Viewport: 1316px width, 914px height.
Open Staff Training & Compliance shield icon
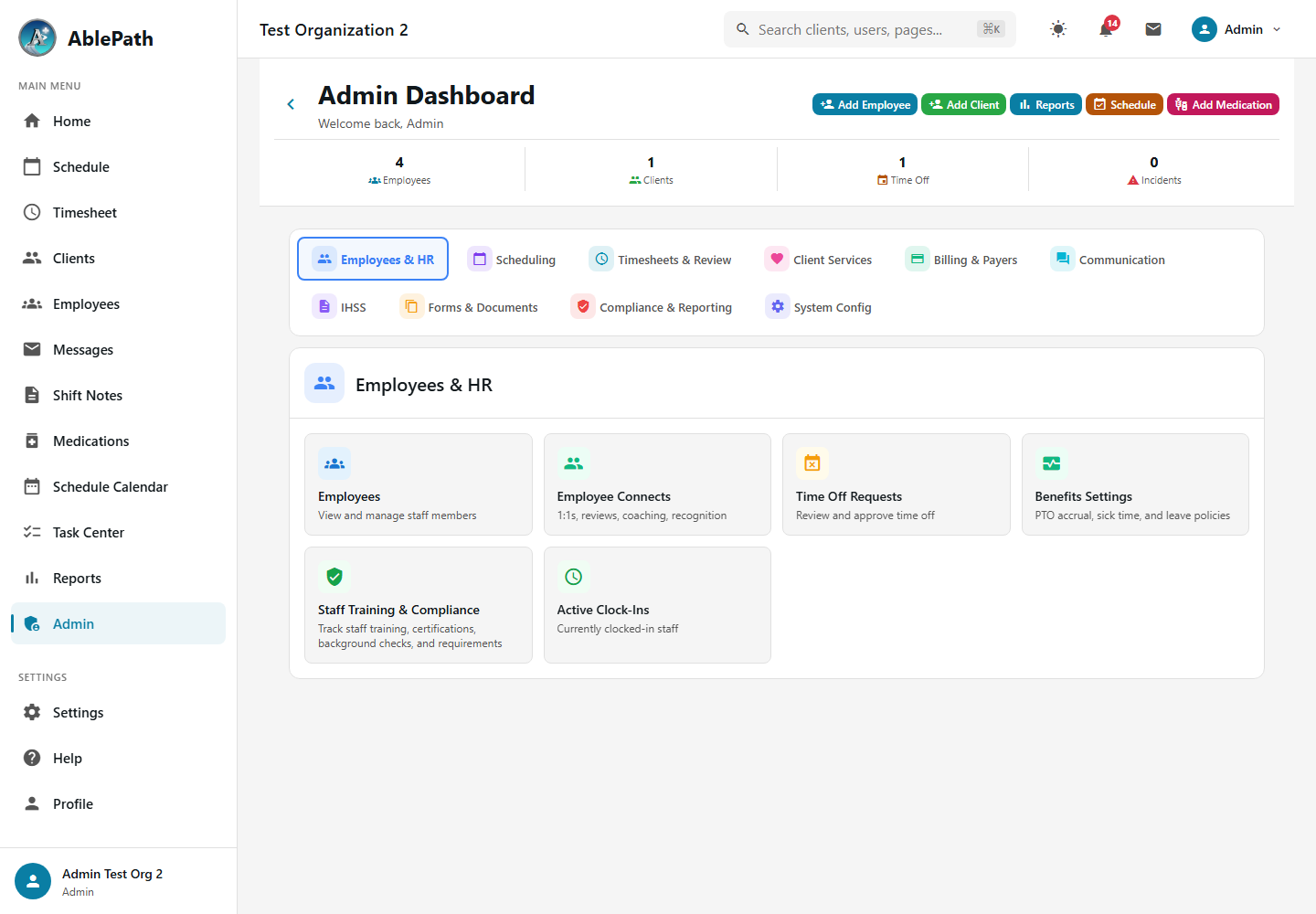334,577
